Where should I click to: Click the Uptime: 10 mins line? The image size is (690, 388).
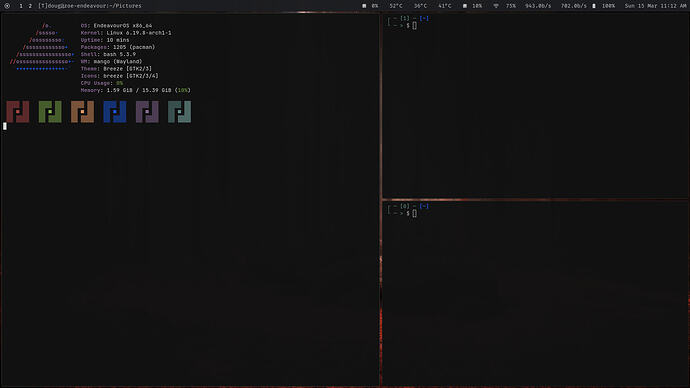(105, 40)
